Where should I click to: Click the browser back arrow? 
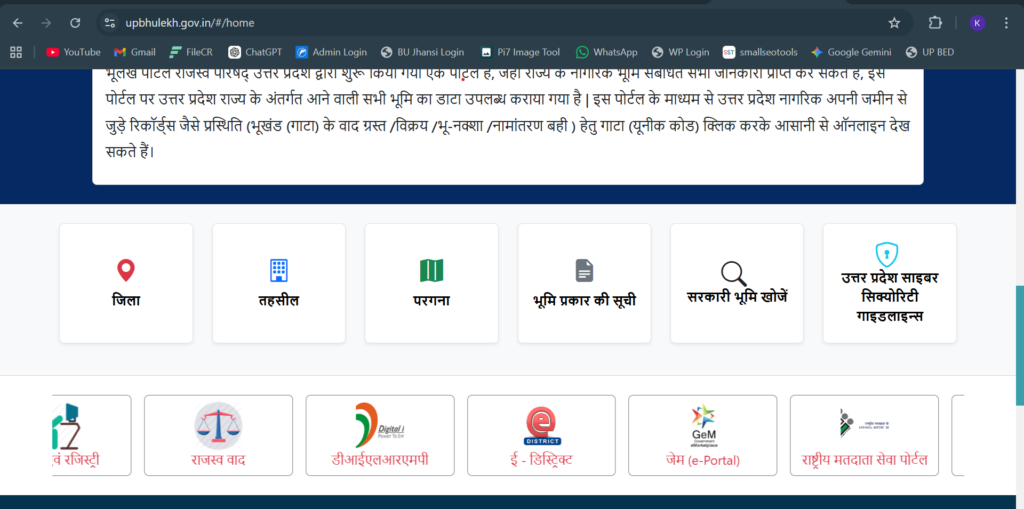(x=18, y=23)
